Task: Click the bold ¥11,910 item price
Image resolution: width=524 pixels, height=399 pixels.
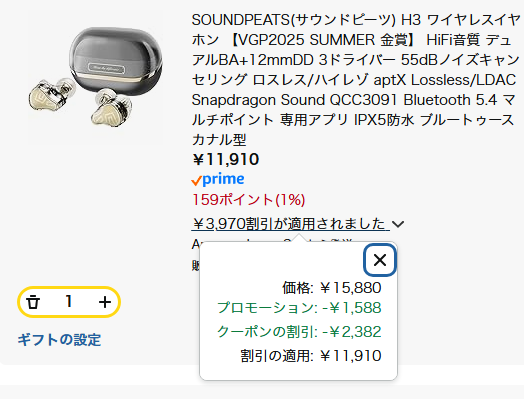Action: [226, 159]
